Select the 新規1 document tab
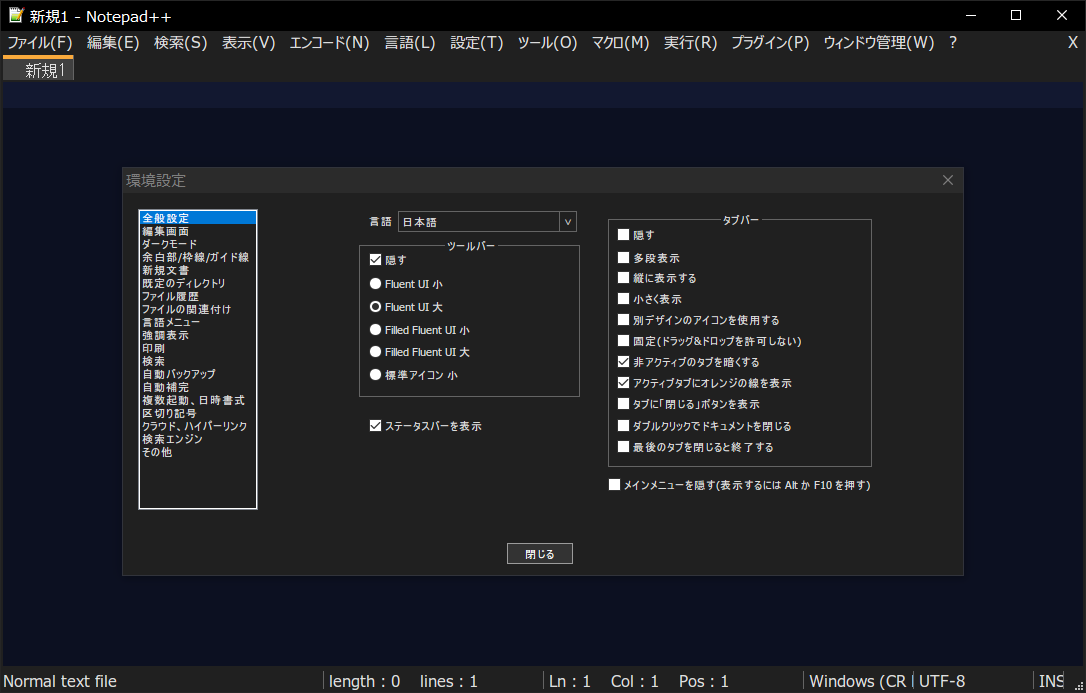 coord(38,70)
